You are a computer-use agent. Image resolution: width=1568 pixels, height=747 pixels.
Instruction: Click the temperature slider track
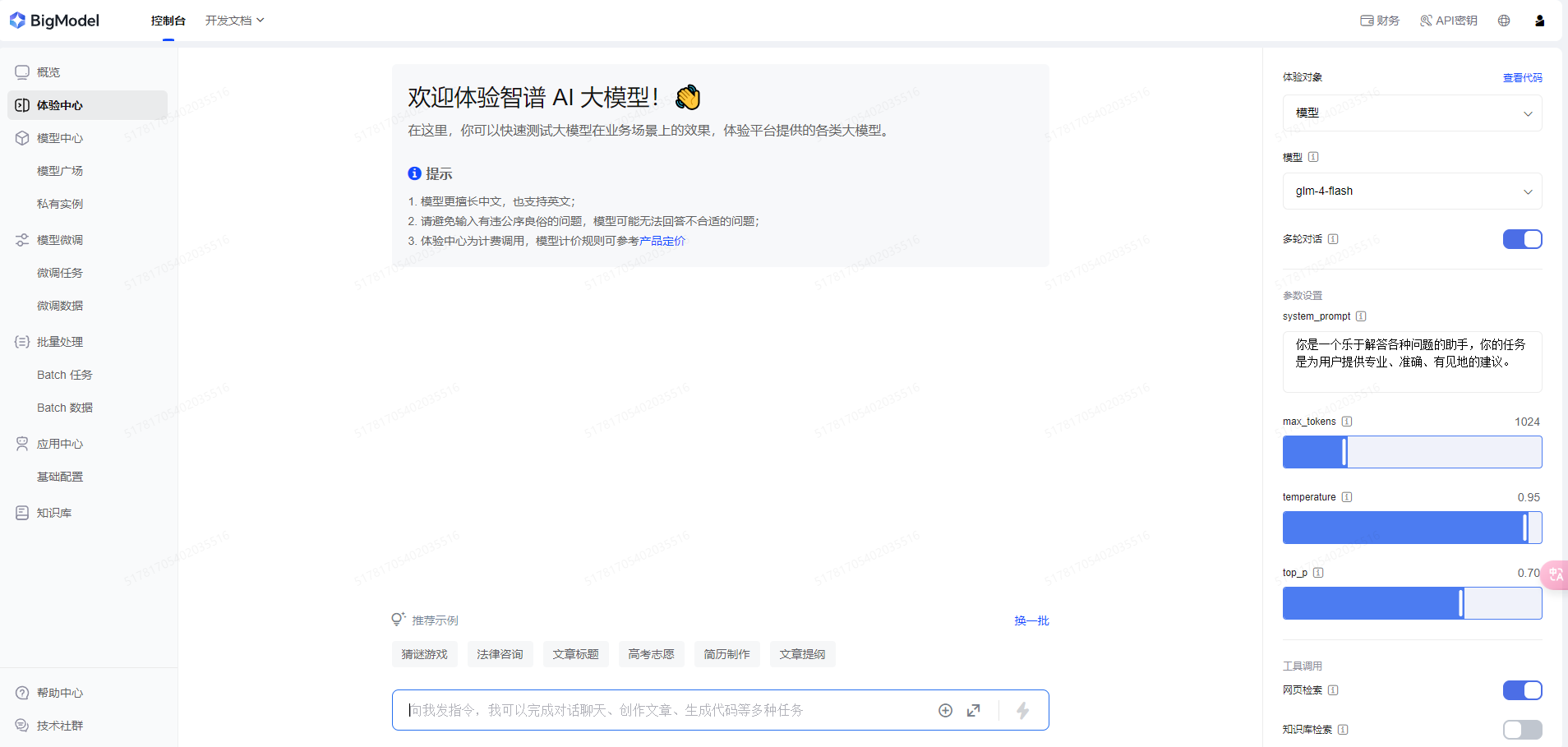(1412, 528)
